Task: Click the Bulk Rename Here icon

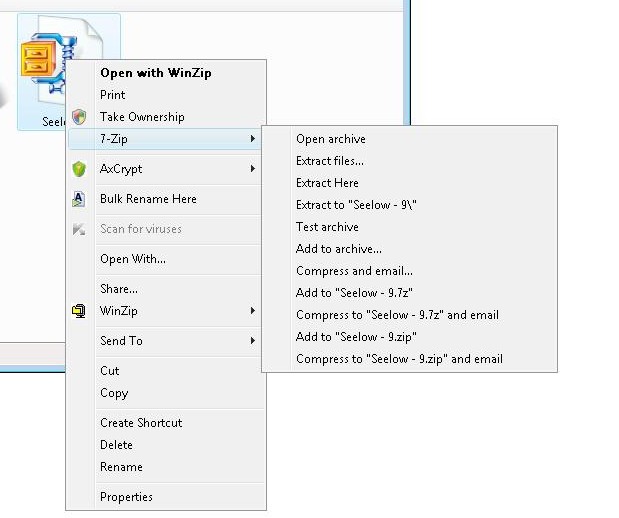Action: tap(79, 199)
